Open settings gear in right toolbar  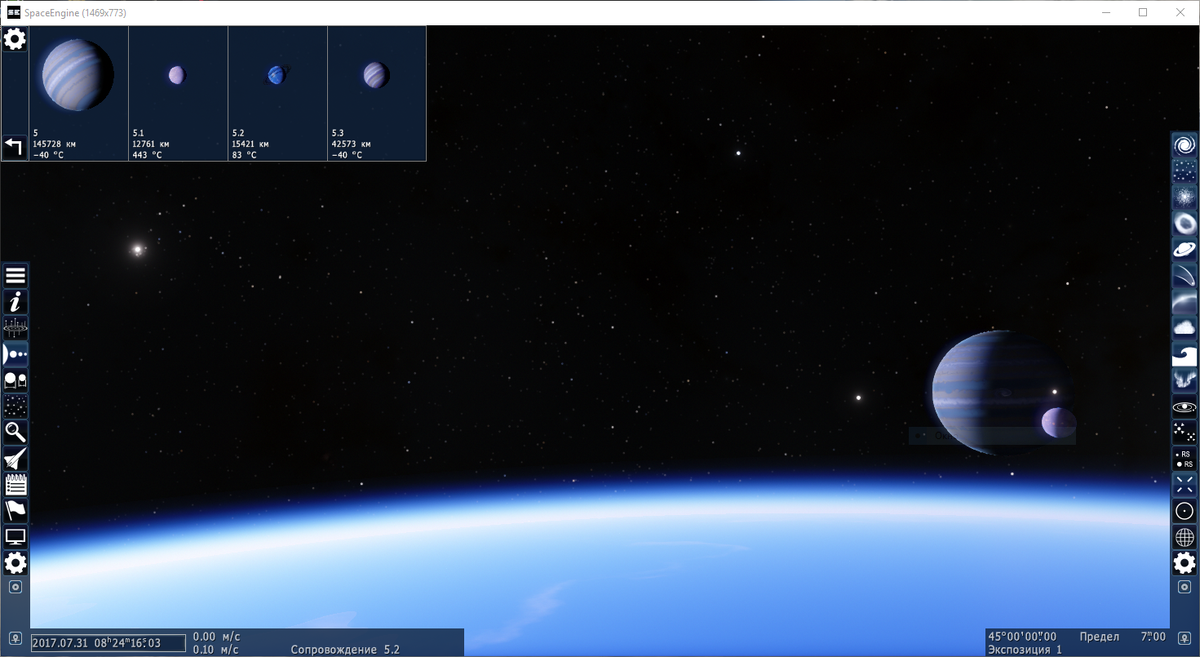[1185, 562]
